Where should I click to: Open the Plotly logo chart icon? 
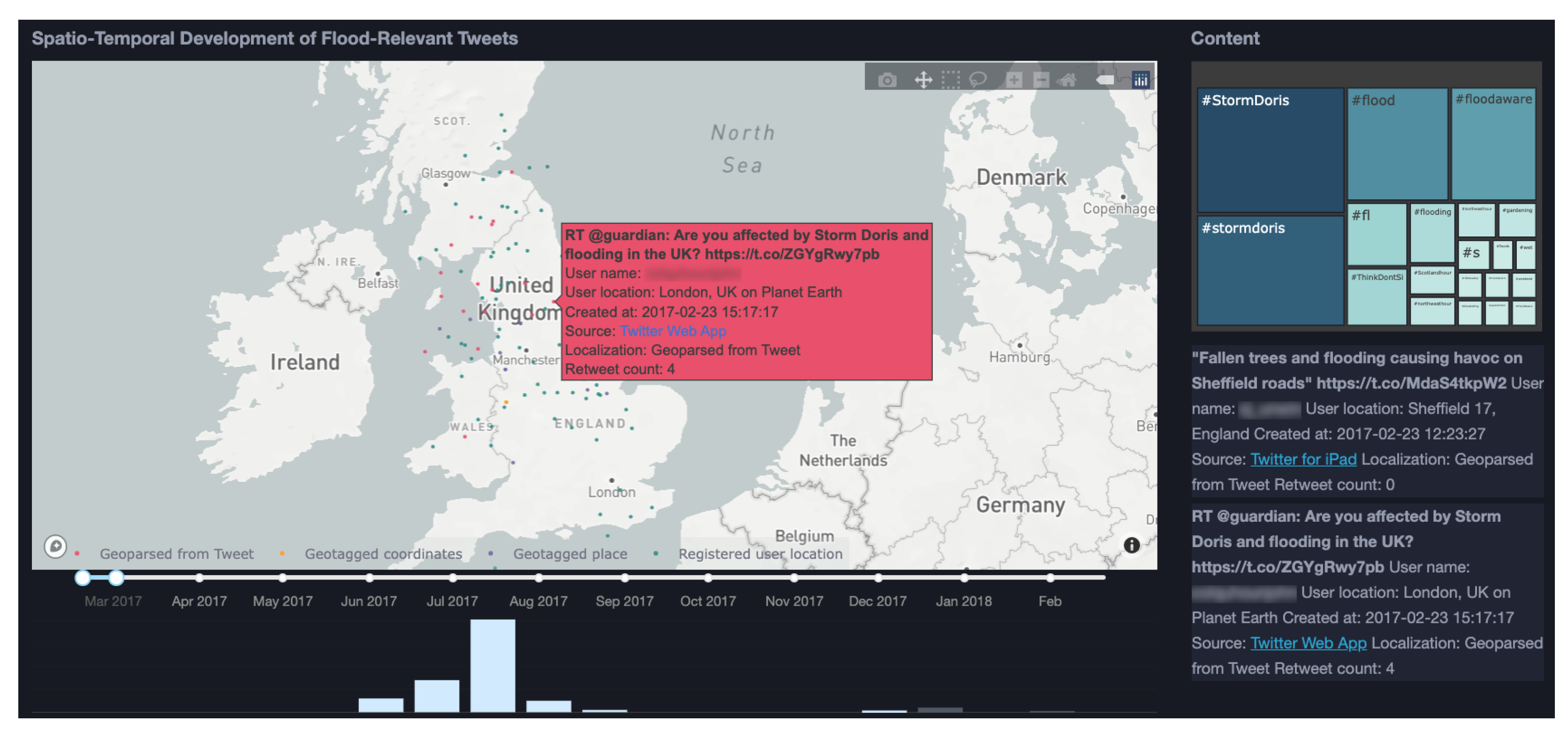click(1140, 80)
